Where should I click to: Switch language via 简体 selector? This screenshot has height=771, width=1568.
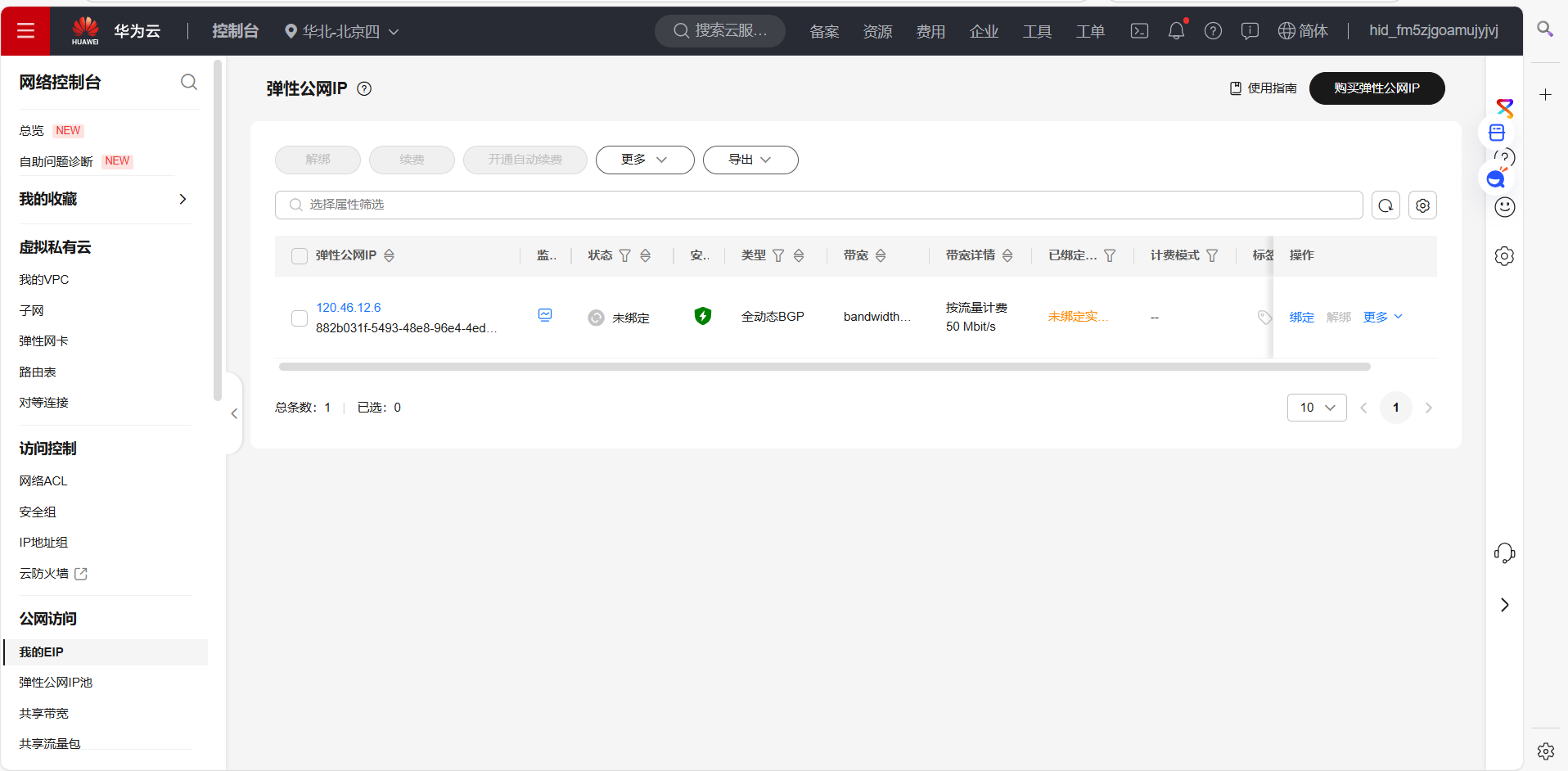(1303, 31)
